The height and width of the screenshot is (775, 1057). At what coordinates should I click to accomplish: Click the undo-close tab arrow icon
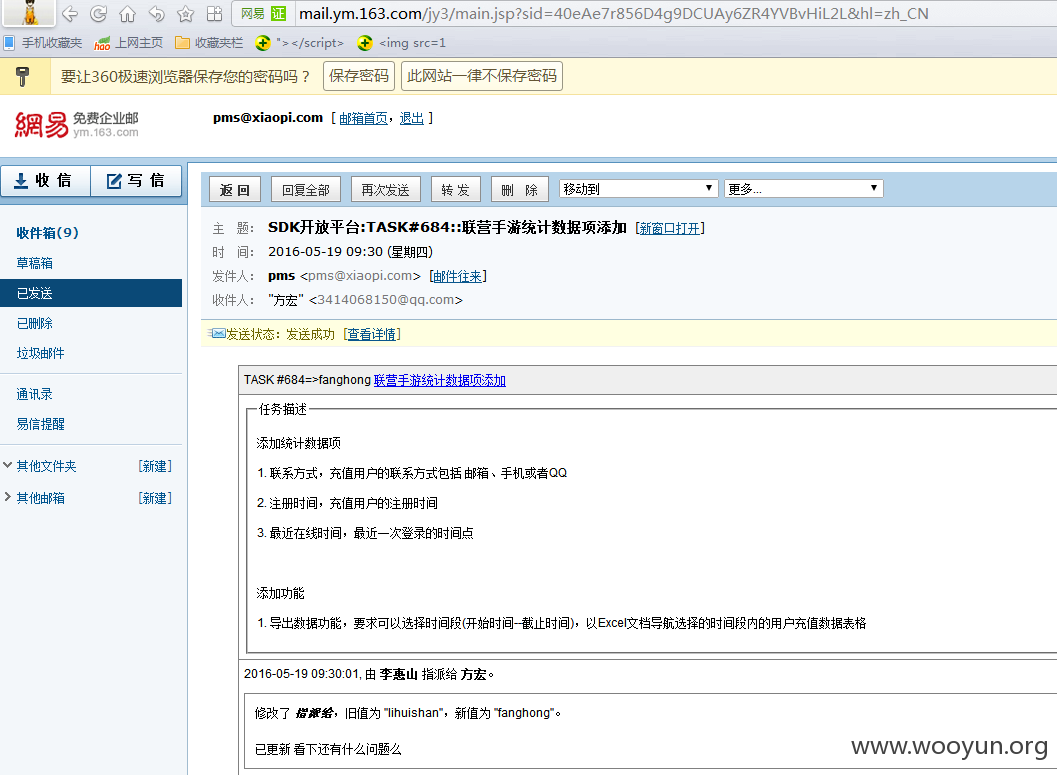click(x=156, y=13)
